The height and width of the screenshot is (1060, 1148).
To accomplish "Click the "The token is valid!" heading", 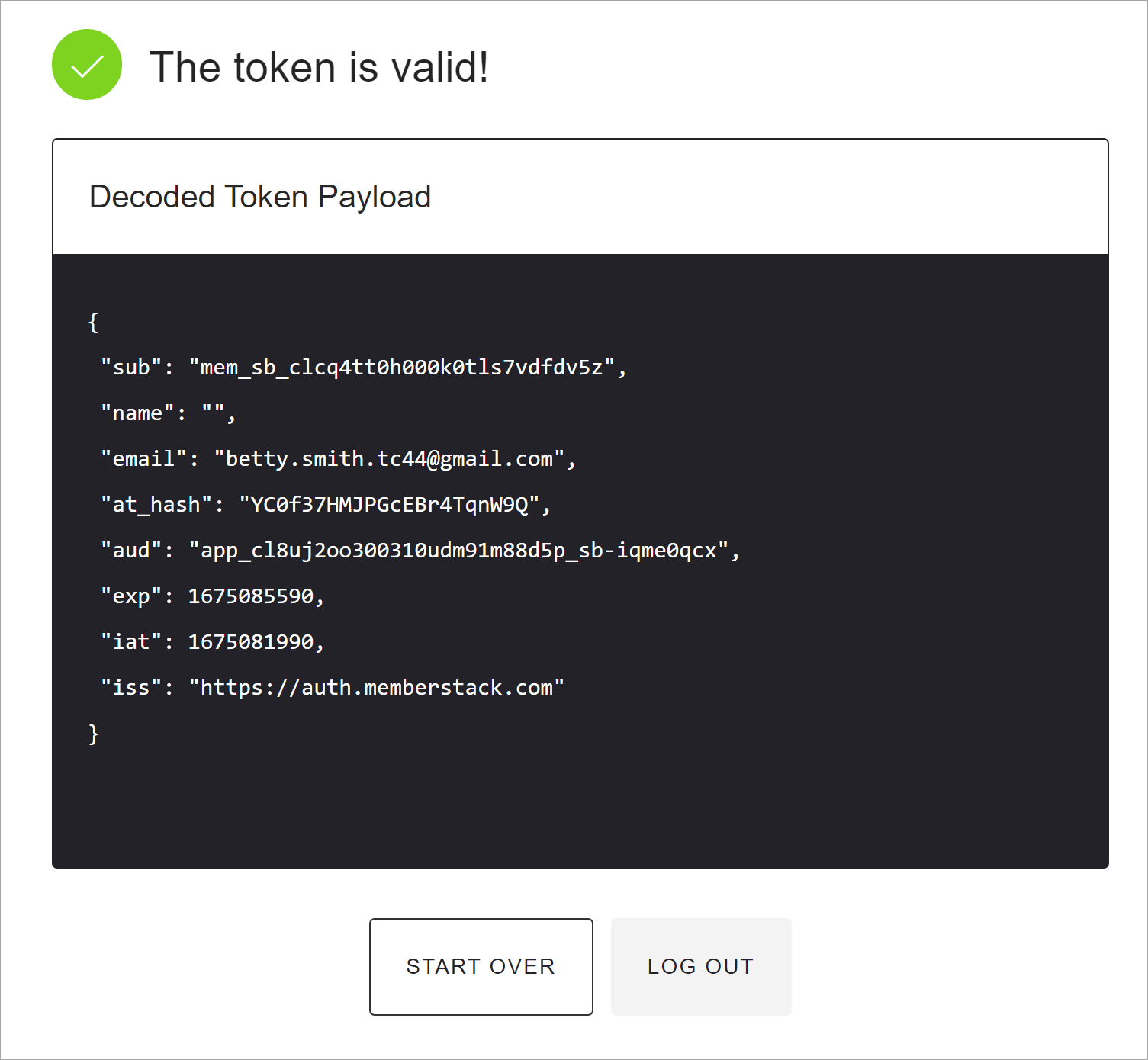I will click(319, 67).
